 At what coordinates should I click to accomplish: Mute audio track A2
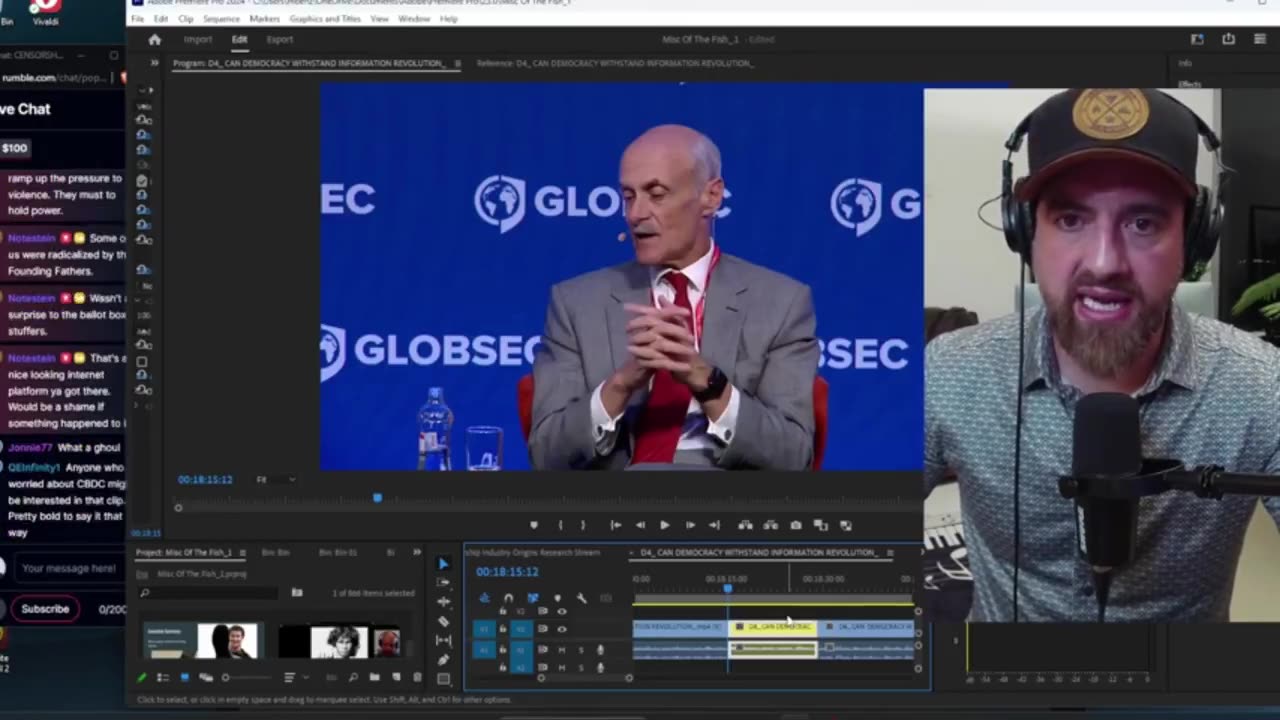click(x=561, y=667)
